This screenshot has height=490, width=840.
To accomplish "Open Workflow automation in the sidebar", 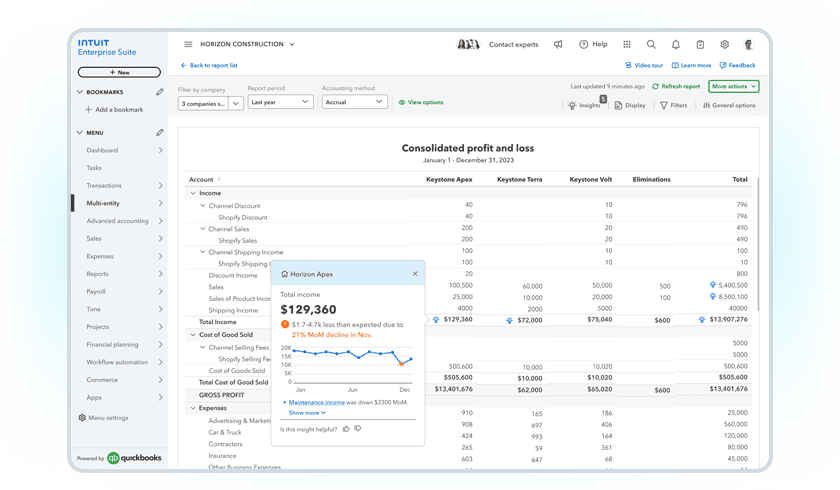I will point(118,363).
